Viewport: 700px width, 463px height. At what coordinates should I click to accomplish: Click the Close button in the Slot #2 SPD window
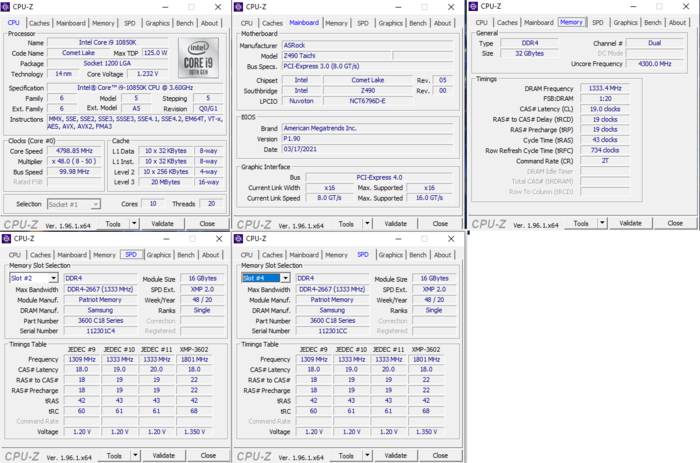coord(208,455)
